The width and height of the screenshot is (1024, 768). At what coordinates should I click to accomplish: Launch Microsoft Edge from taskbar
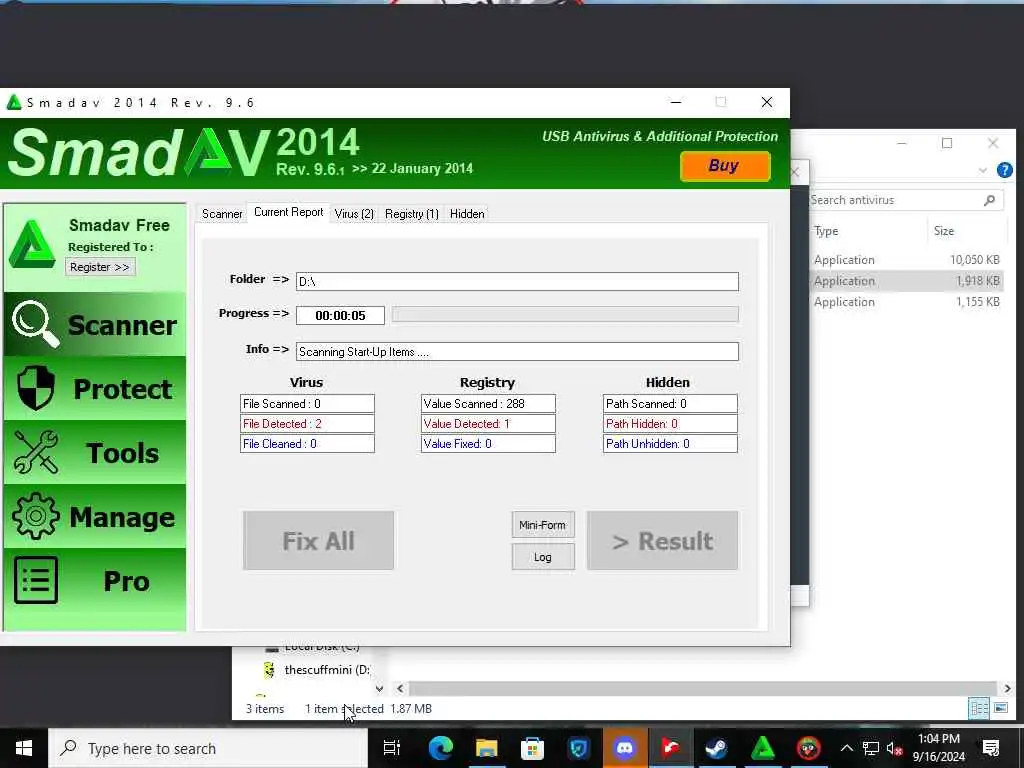point(441,748)
